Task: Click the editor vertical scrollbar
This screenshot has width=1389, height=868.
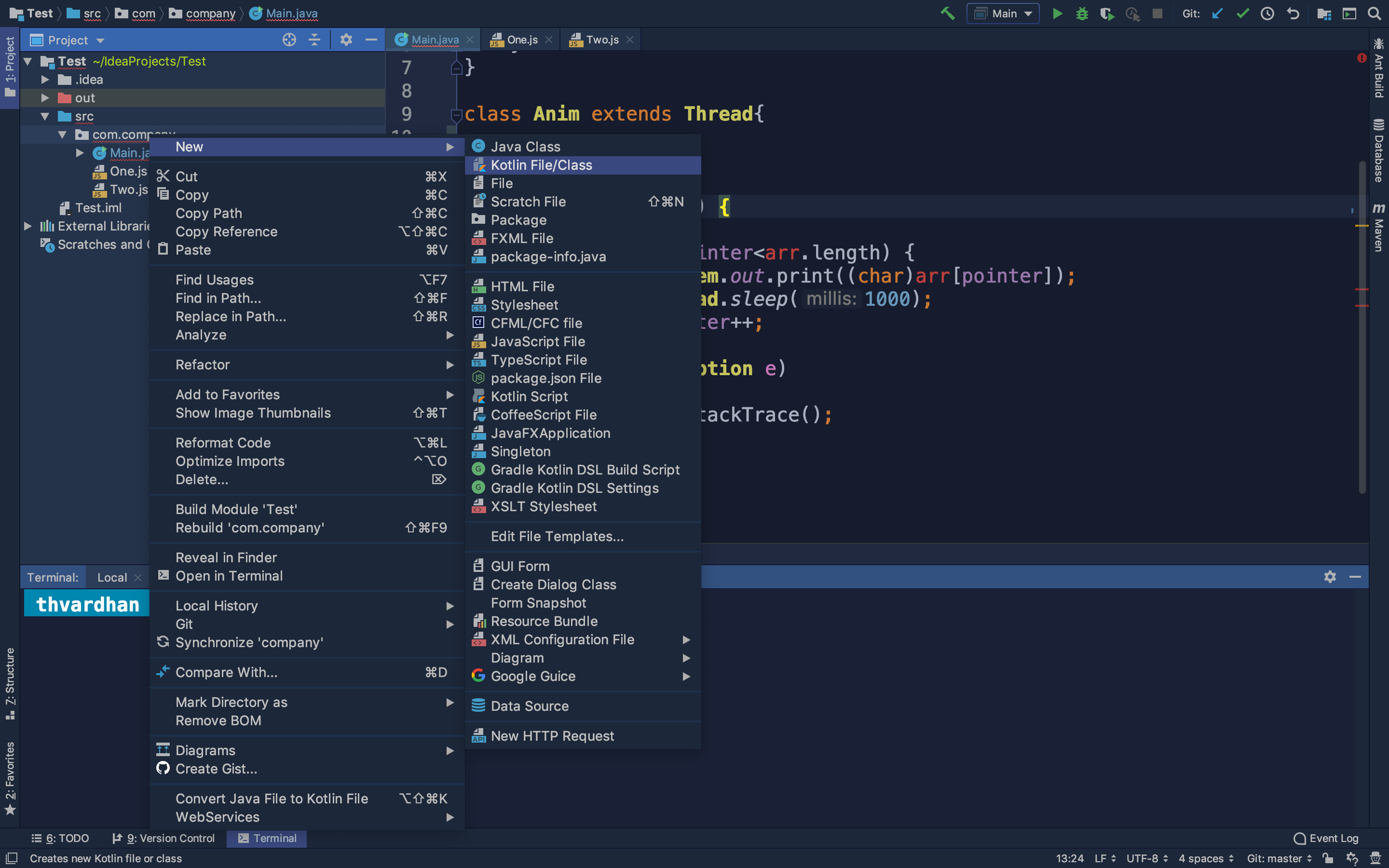Action: pos(1362,327)
